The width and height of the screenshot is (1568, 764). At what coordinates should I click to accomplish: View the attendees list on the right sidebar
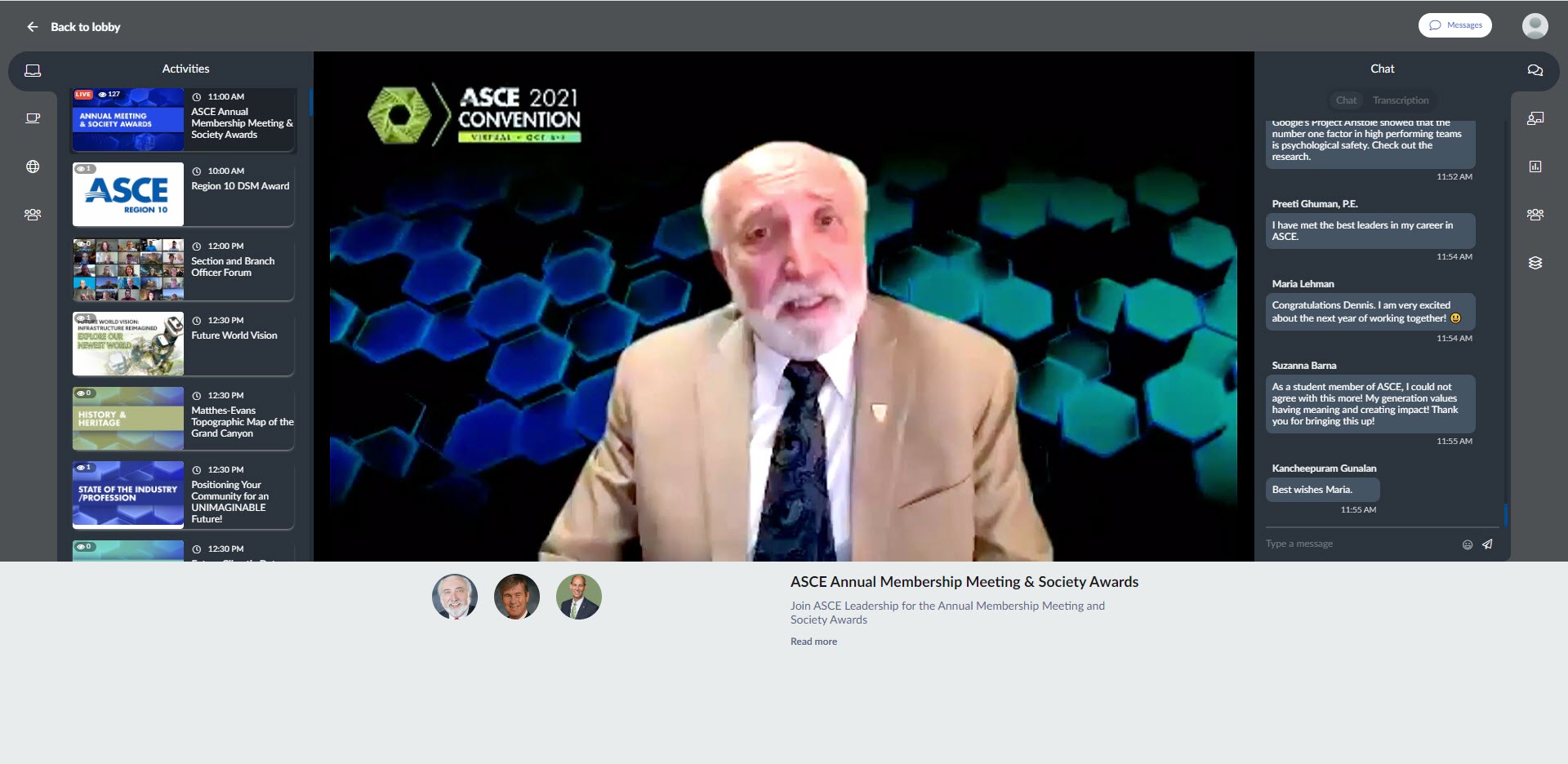[x=1536, y=215]
